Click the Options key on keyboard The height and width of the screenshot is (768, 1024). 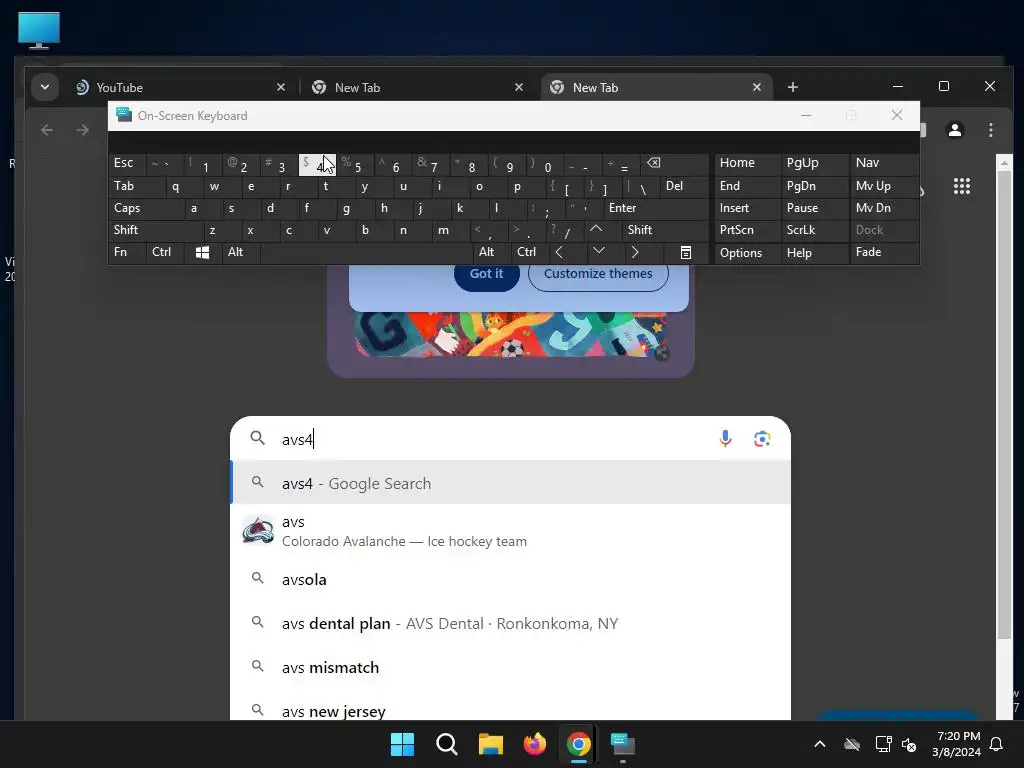tap(747, 252)
